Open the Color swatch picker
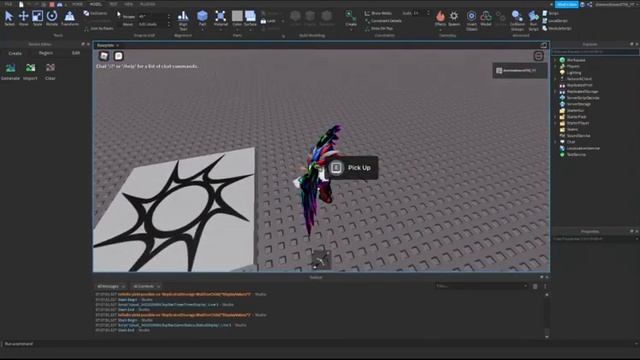640x360 pixels. 237,16
